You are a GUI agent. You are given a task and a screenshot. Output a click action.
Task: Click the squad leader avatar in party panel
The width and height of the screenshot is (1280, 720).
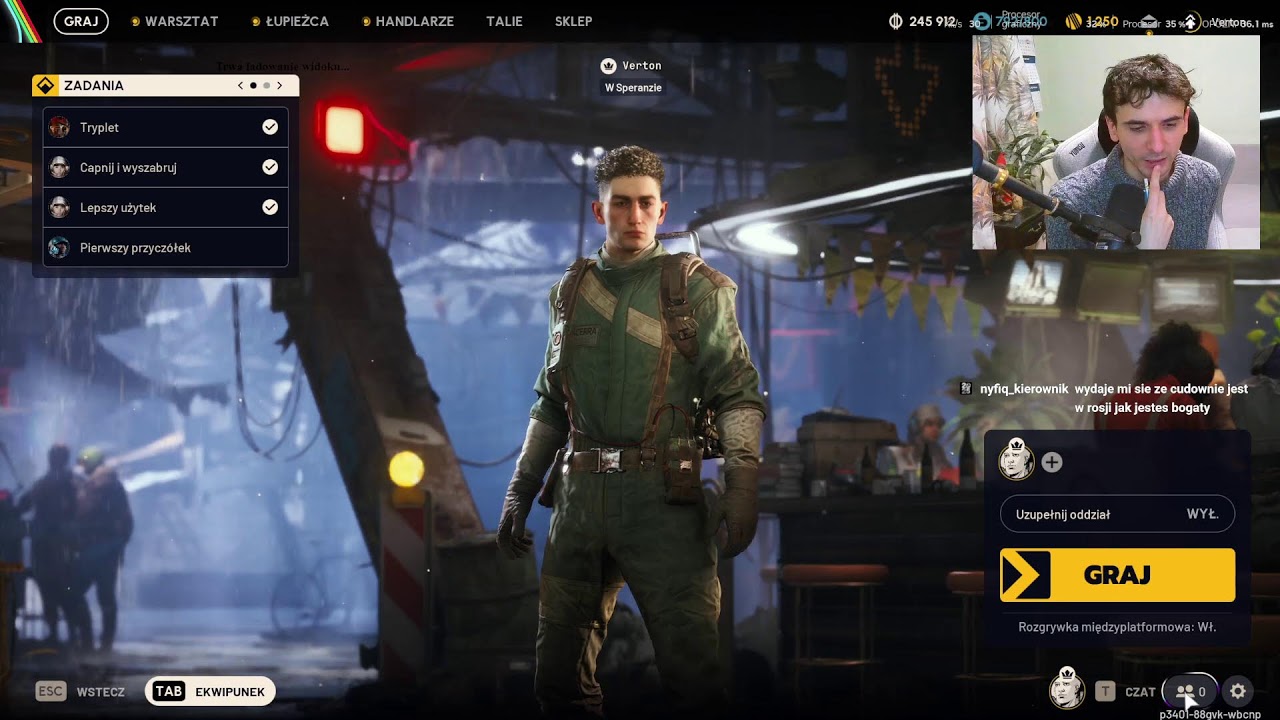tap(1017, 461)
